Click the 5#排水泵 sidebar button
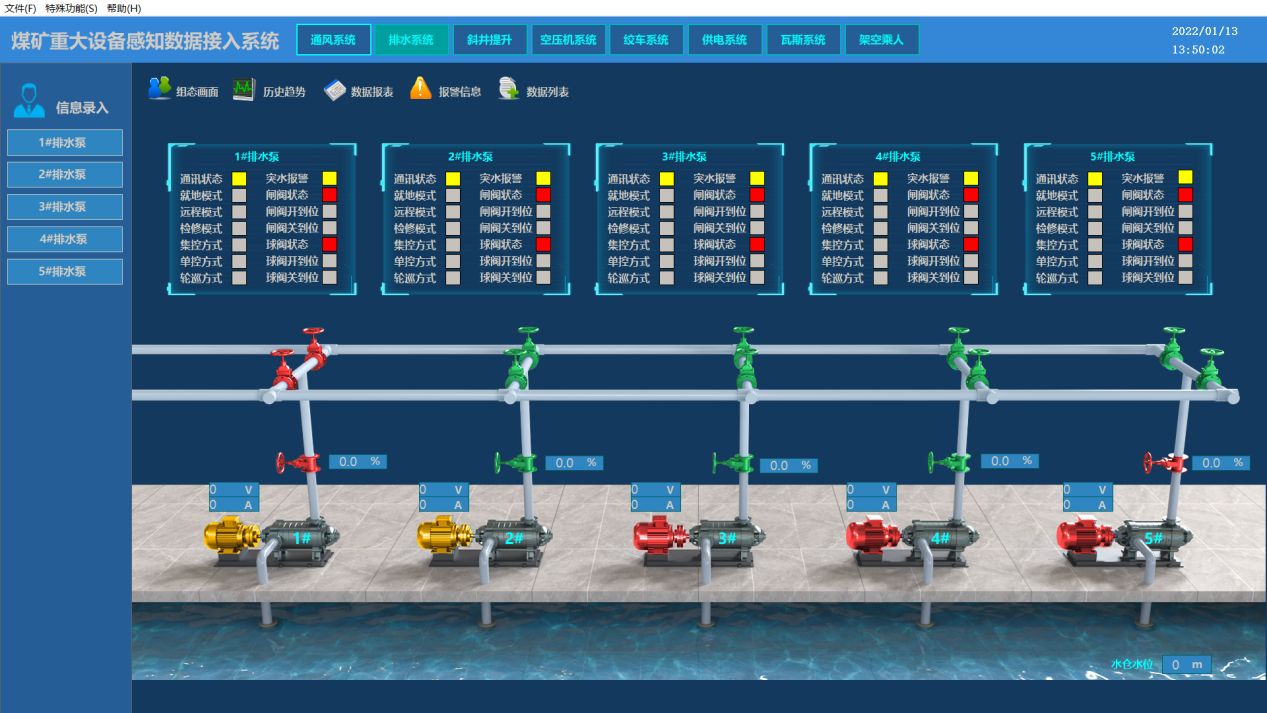 click(x=65, y=272)
